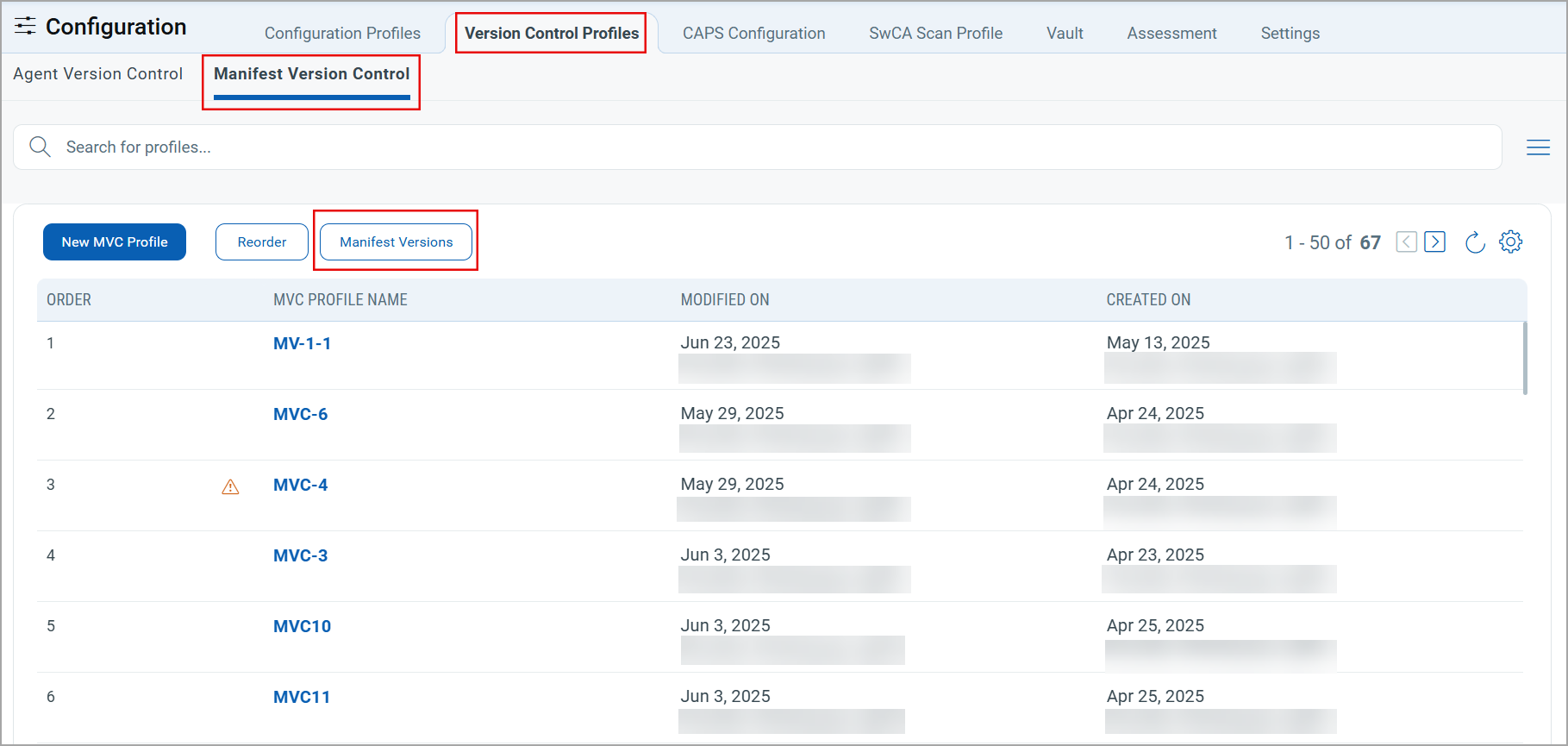Open the MVC-4 profile link
This screenshot has width=1568, height=746.
click(300, 485)
